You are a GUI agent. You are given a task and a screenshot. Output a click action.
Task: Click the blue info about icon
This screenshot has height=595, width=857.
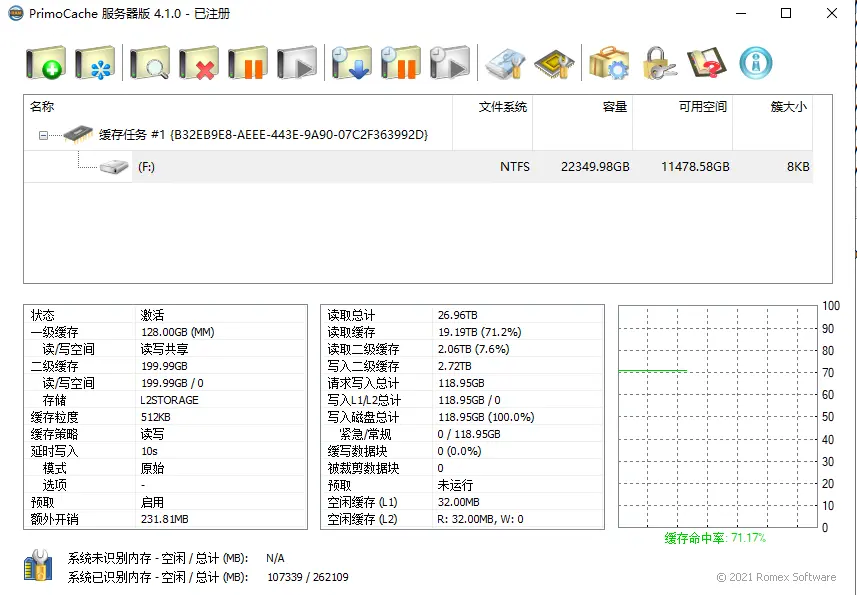756,63
